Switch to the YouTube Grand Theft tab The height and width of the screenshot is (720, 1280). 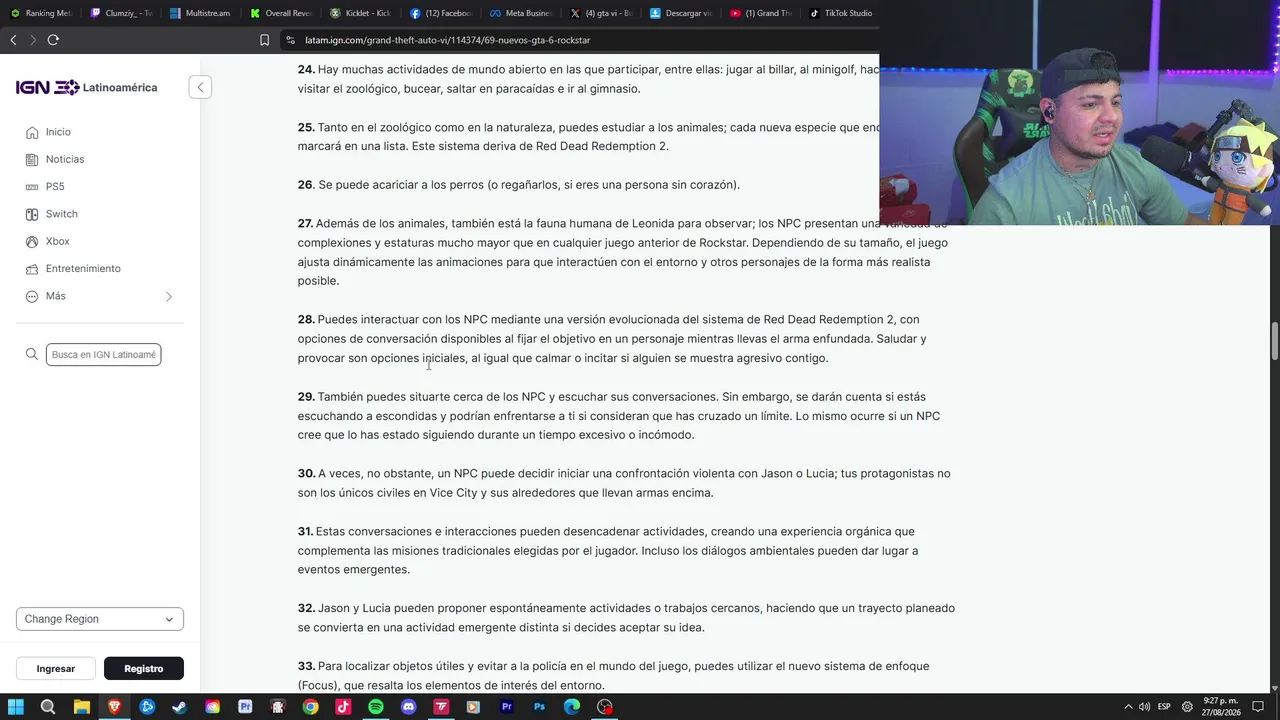point(761,13)
